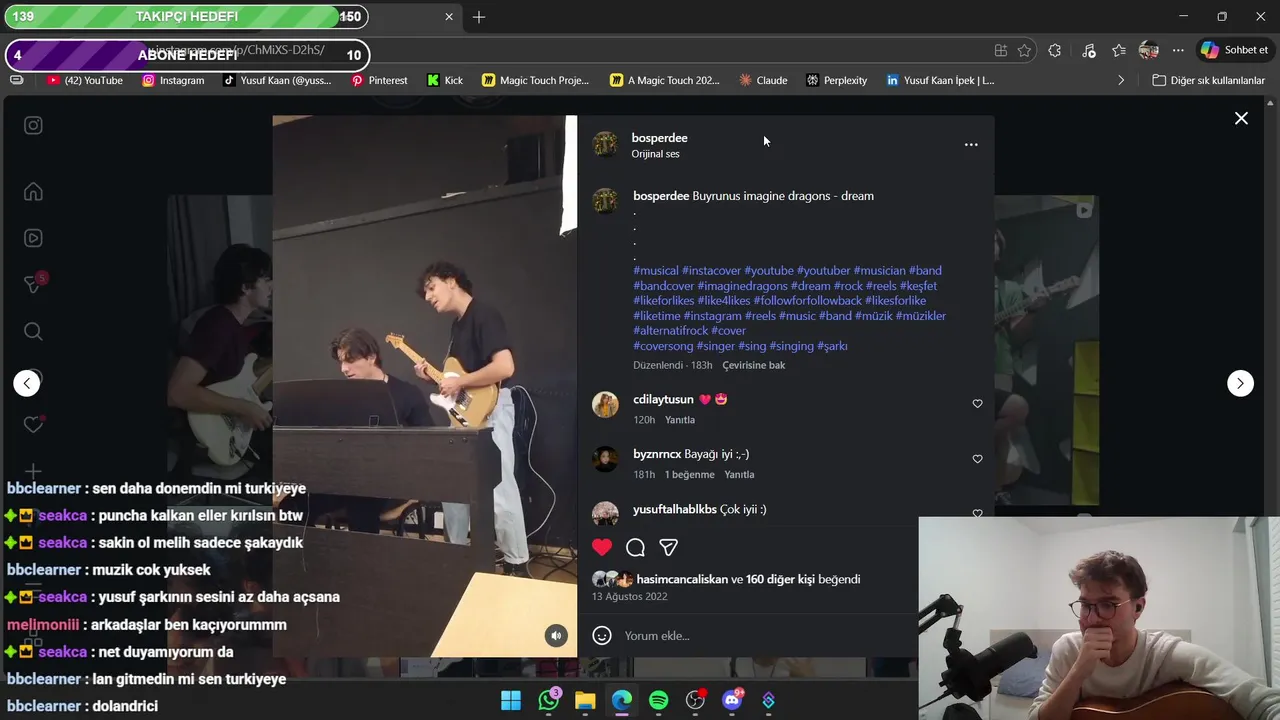Open Perplexity bookmark
Viewport: 1280px width, 720px height.
(x=837, y=80)
